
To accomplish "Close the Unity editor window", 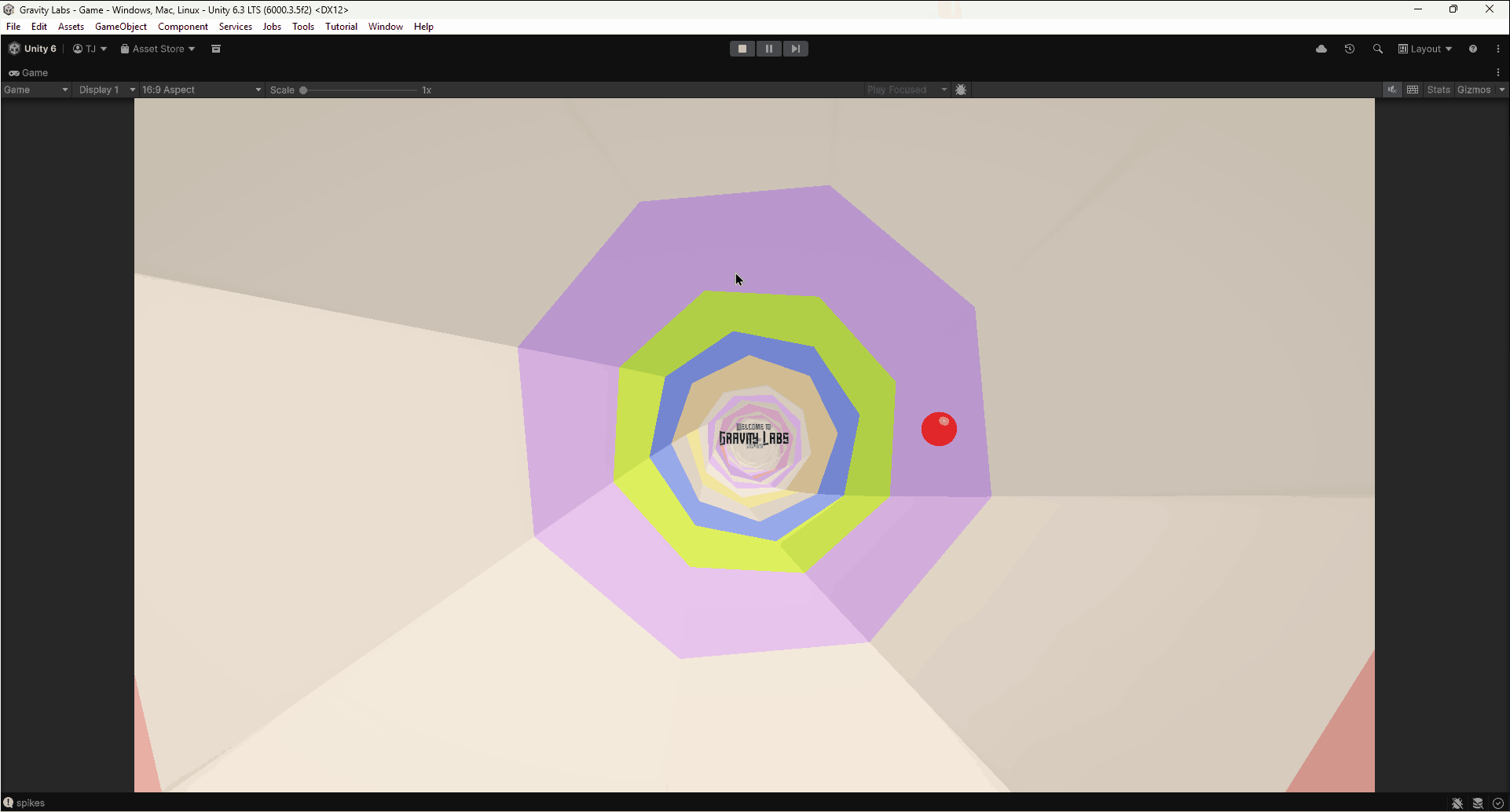I will pos(1490,9).
